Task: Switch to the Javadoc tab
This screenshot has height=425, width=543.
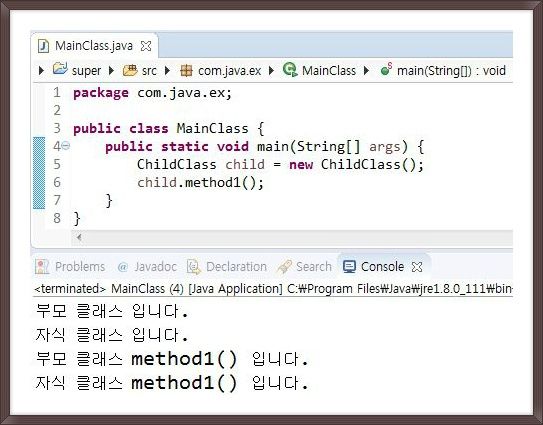Action: click(147, 267)
